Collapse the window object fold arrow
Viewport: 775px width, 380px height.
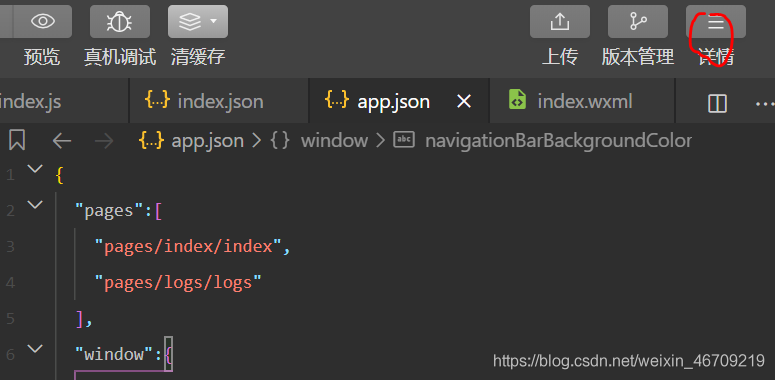pyautogui.click(x=35, y=348)
